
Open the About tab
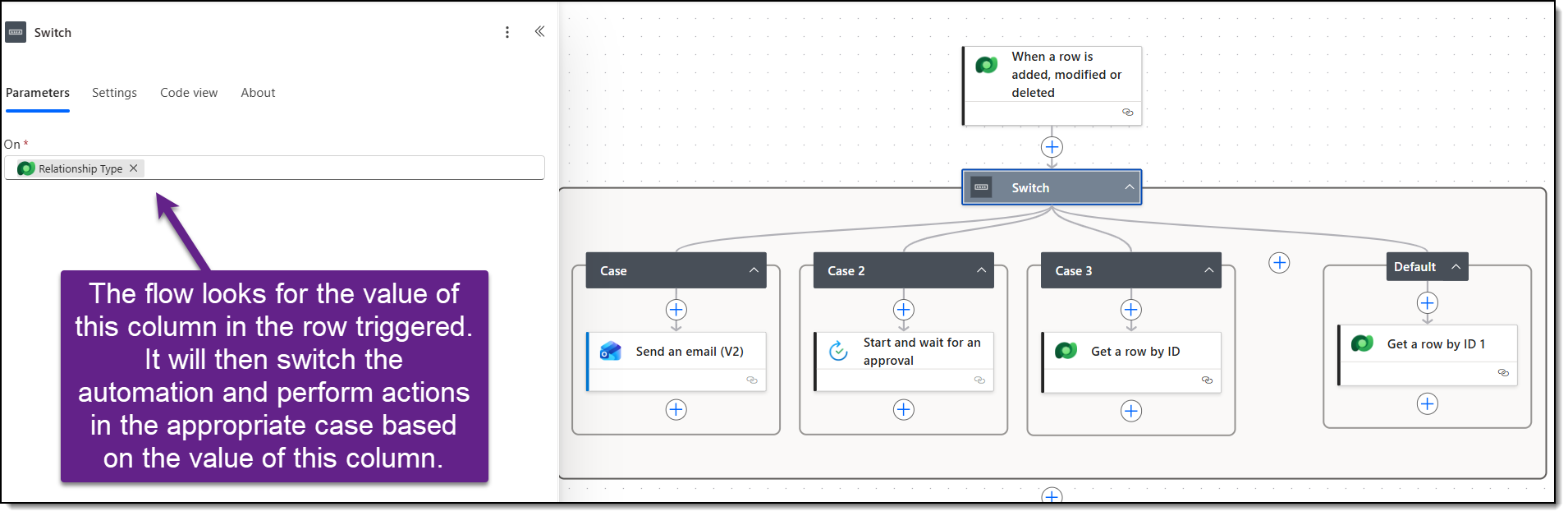[x=258, y=93]
